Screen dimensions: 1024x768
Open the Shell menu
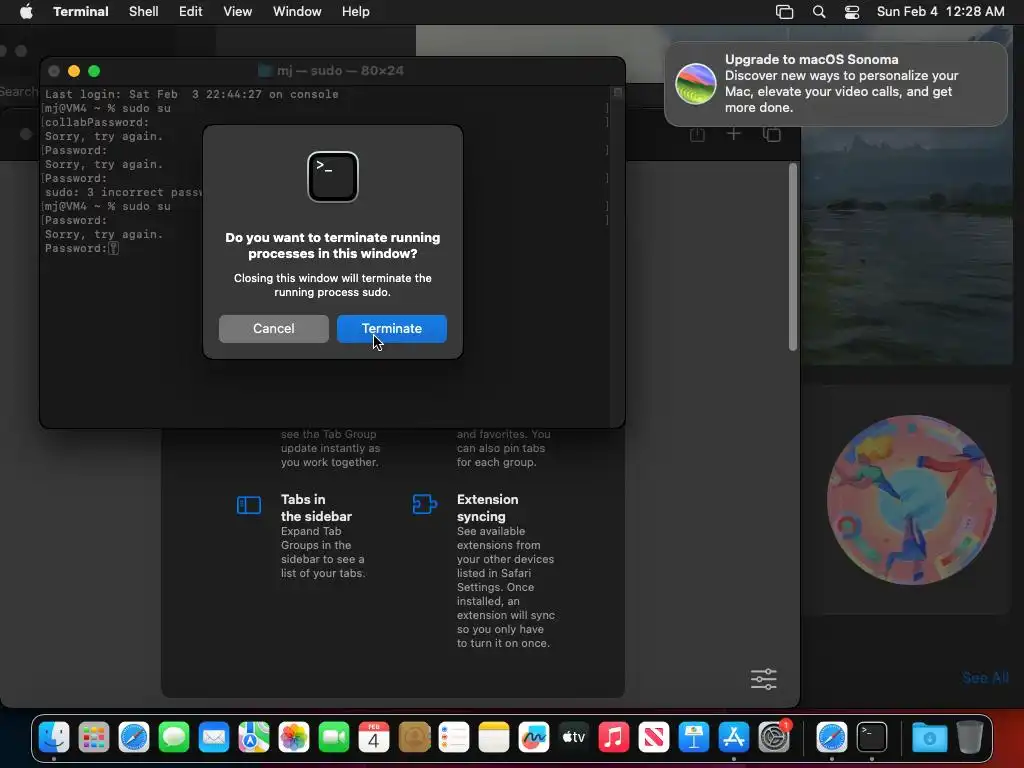pyautogui.click(x=144, y=12)
